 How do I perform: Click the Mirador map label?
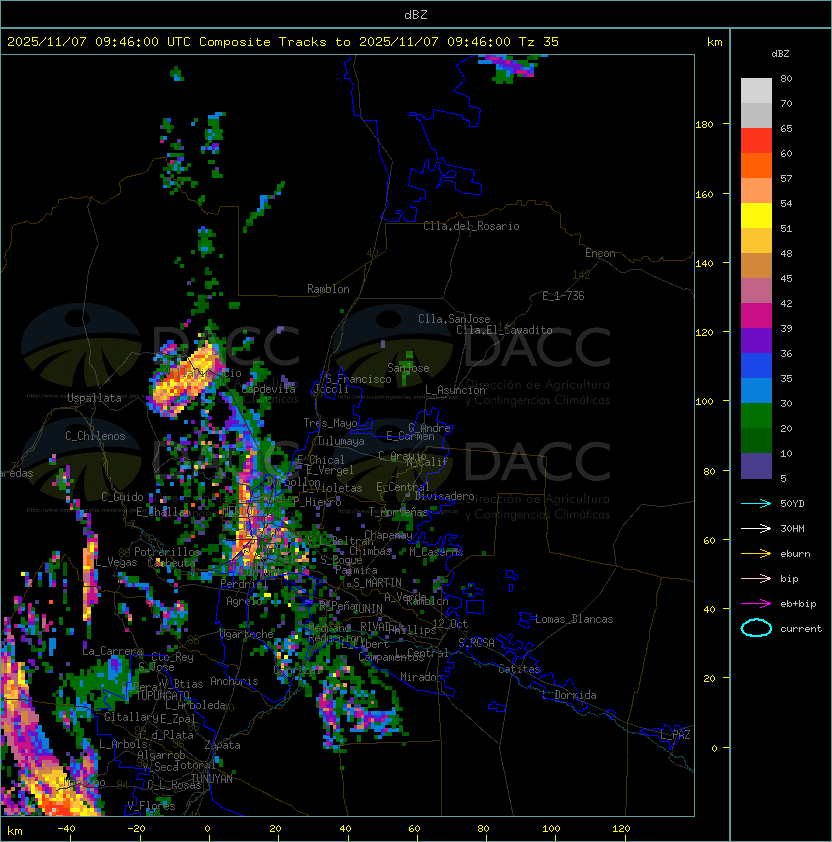(x=422, y=677)
